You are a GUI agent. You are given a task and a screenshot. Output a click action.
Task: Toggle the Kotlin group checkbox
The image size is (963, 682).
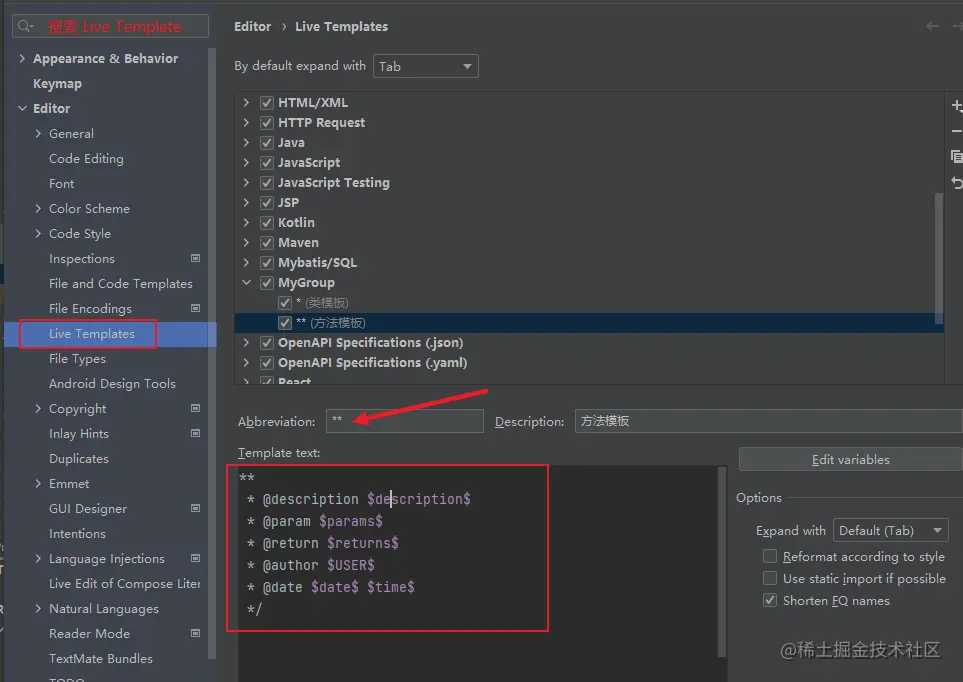coord(267,222)
